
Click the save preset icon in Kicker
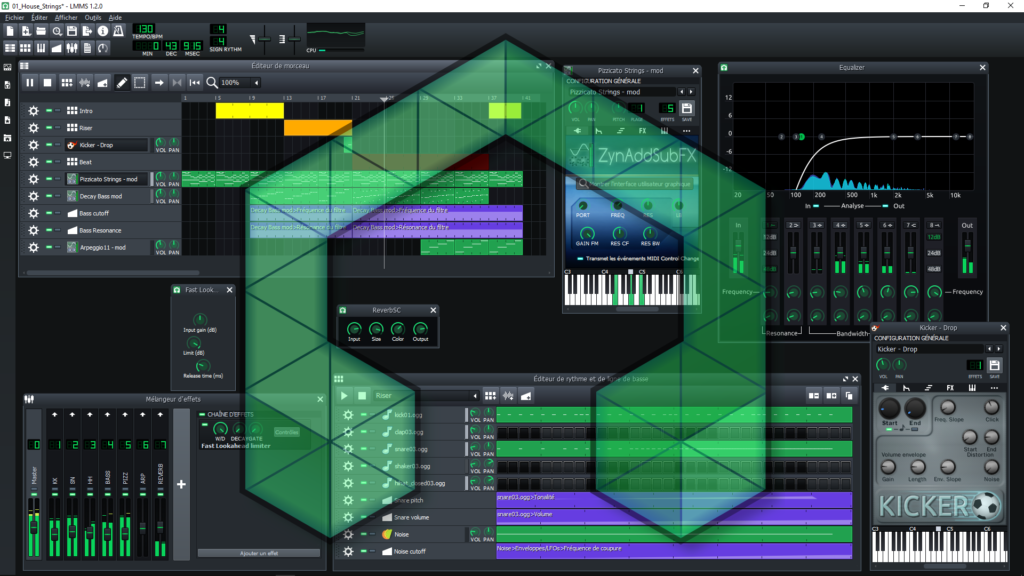click(x=993, y=366)
